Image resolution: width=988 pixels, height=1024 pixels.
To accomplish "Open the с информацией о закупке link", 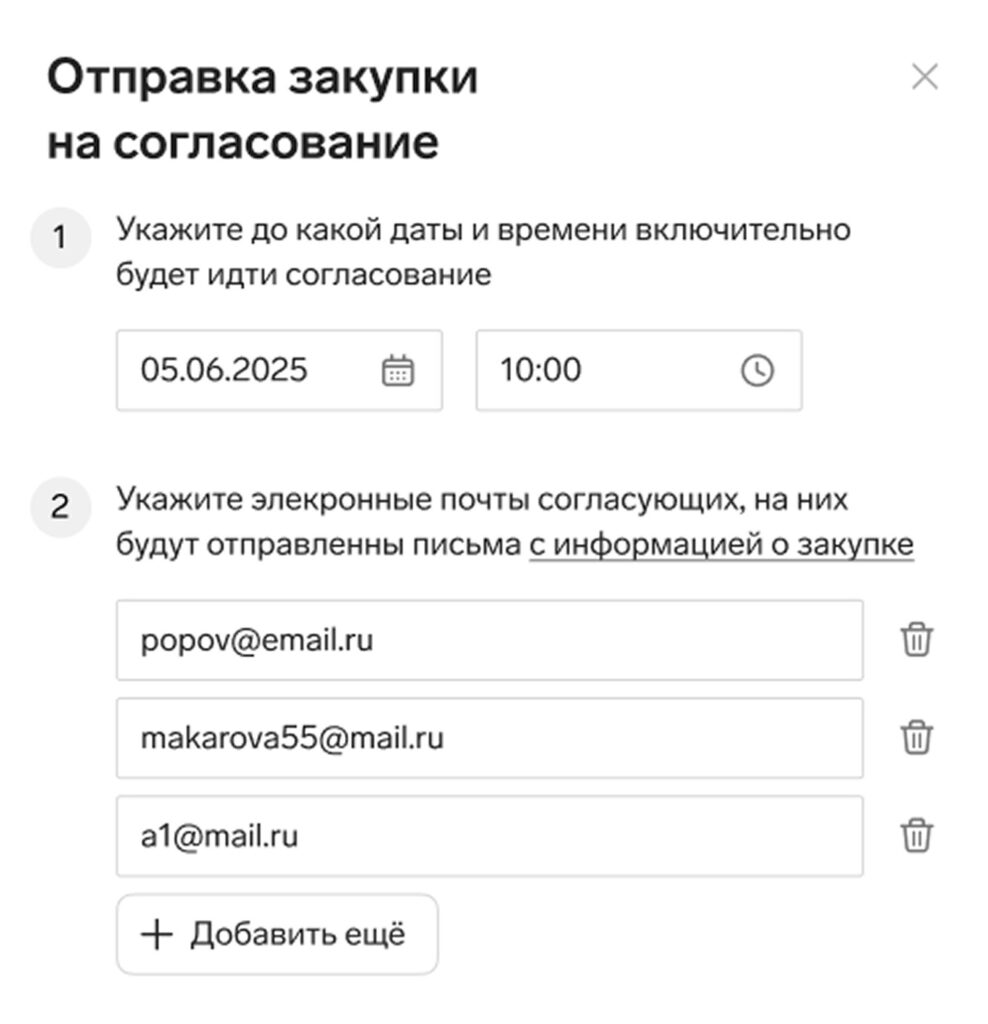I will tap(721, 545).
